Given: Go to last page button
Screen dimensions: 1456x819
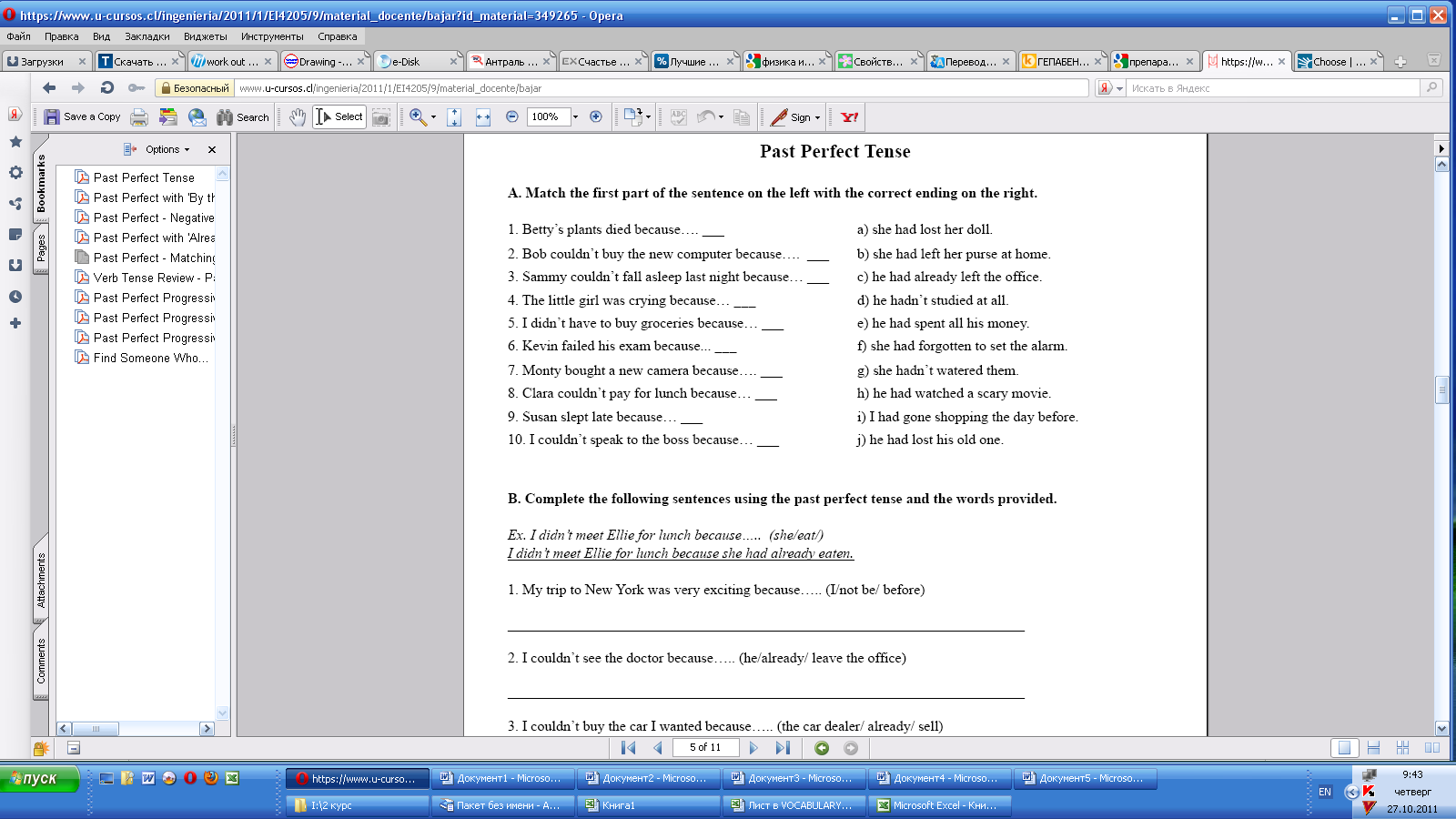Looking at the screenshot, I should pos(783,748).
